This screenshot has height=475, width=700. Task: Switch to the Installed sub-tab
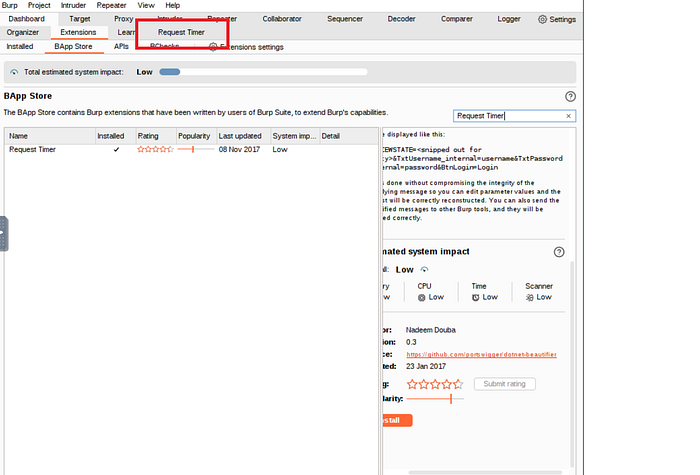click(20, 46)
